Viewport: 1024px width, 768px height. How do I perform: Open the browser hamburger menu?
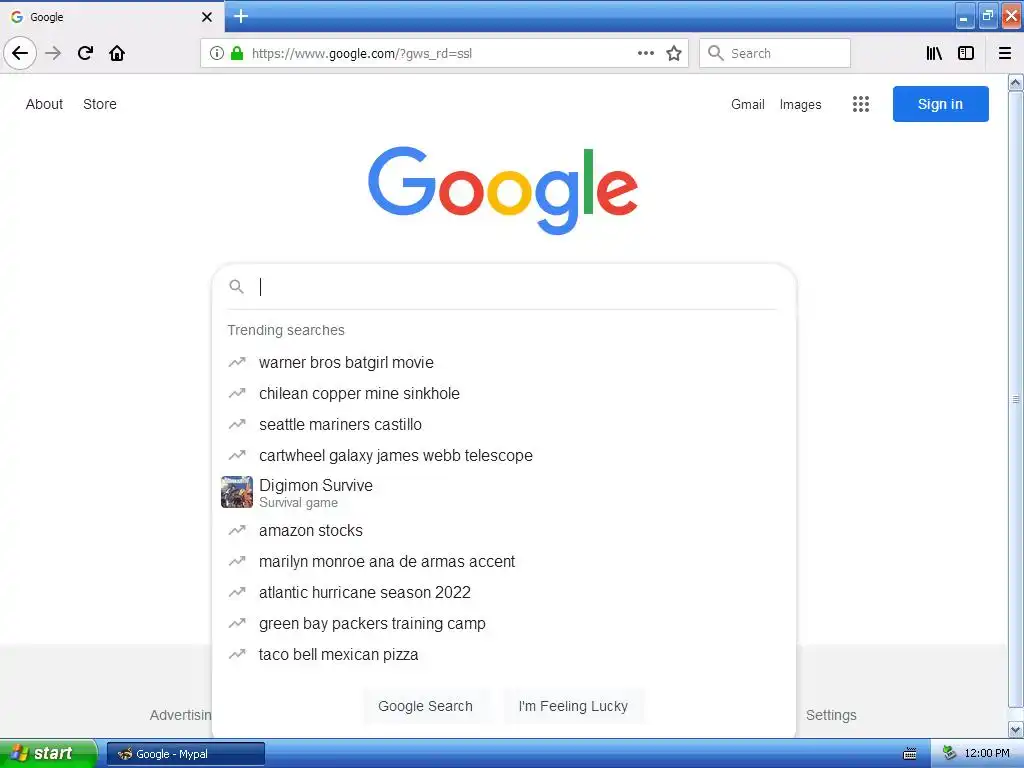click(1005, 53)
